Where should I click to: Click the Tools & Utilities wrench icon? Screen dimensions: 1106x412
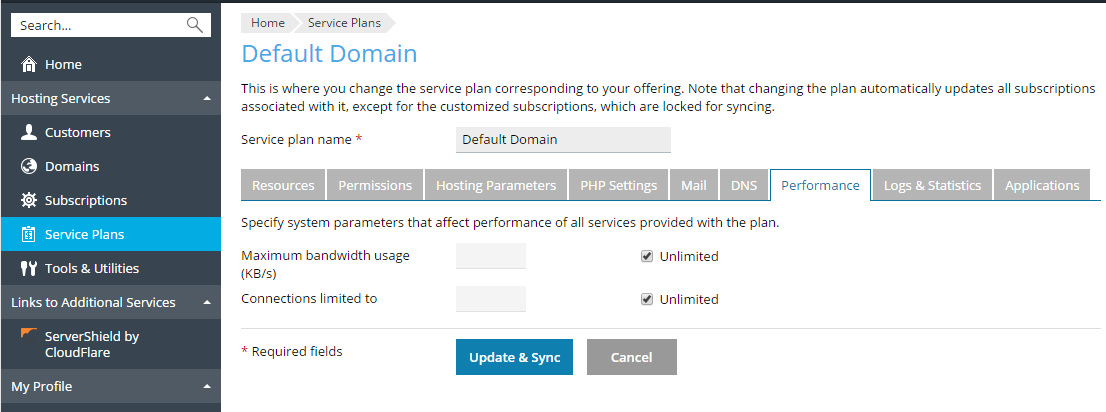(29, 269)
